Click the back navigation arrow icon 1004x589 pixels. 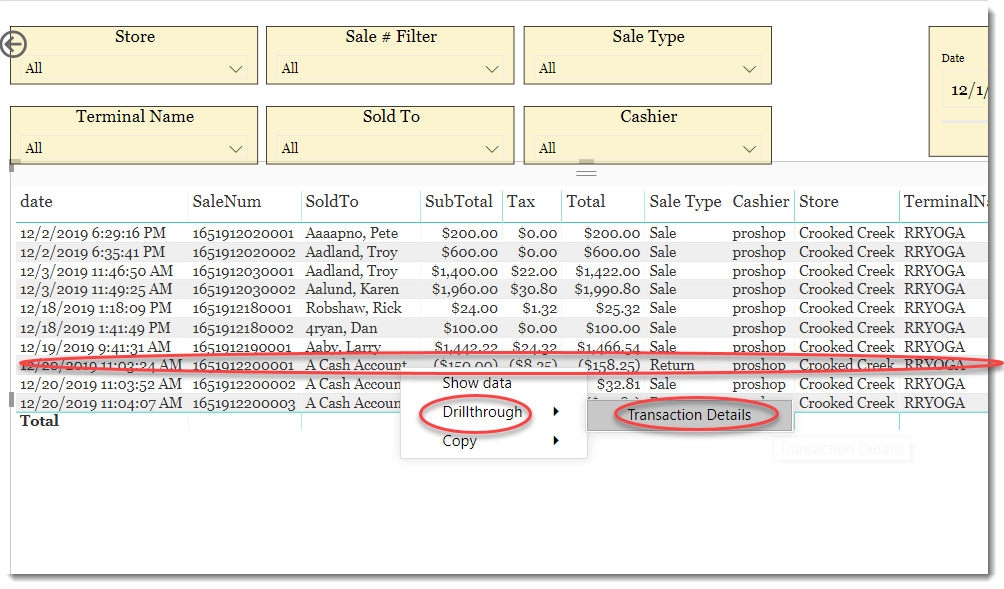tap(13, 43)
